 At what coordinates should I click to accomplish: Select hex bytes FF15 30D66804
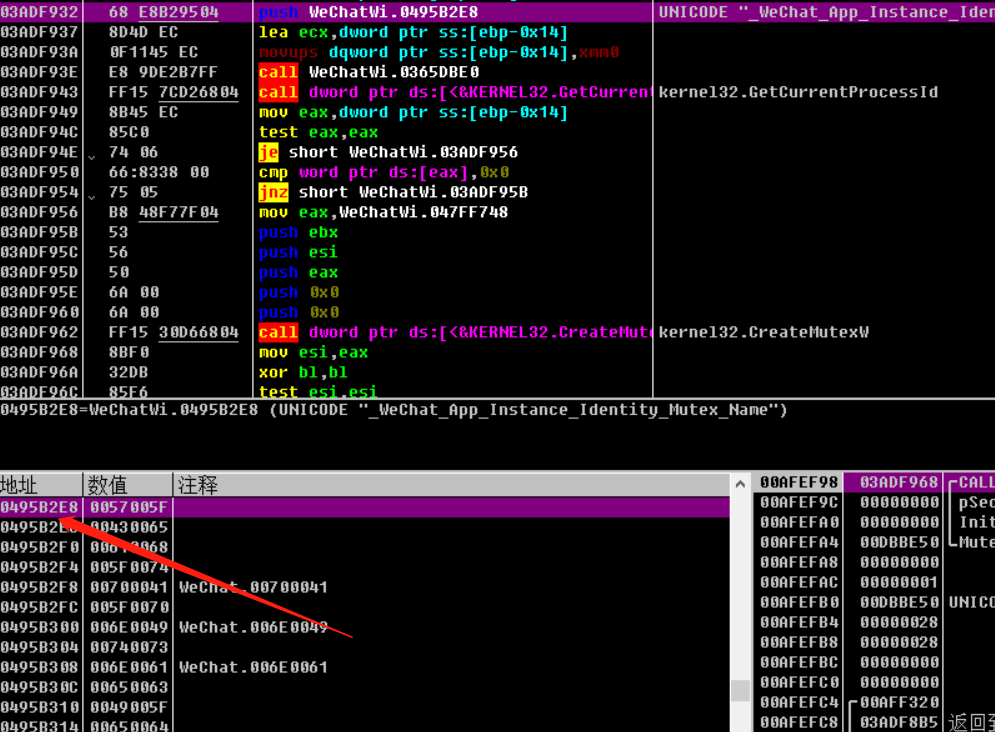173,332
